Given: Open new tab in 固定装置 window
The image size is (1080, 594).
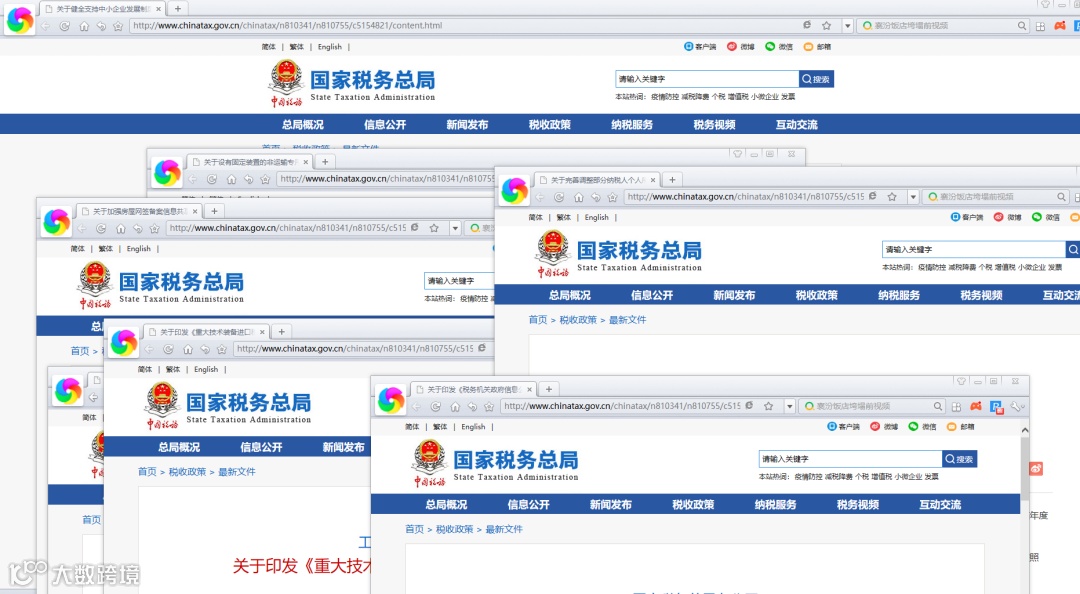Looking at the screenshot, I should pyautogui.click(x=325, y=162).
